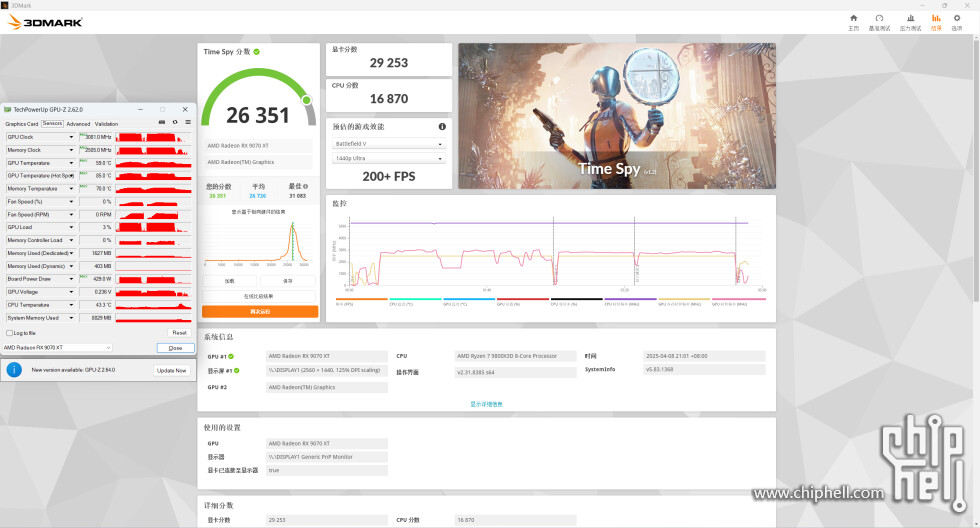Click the green check beside GPU #1

231,356
